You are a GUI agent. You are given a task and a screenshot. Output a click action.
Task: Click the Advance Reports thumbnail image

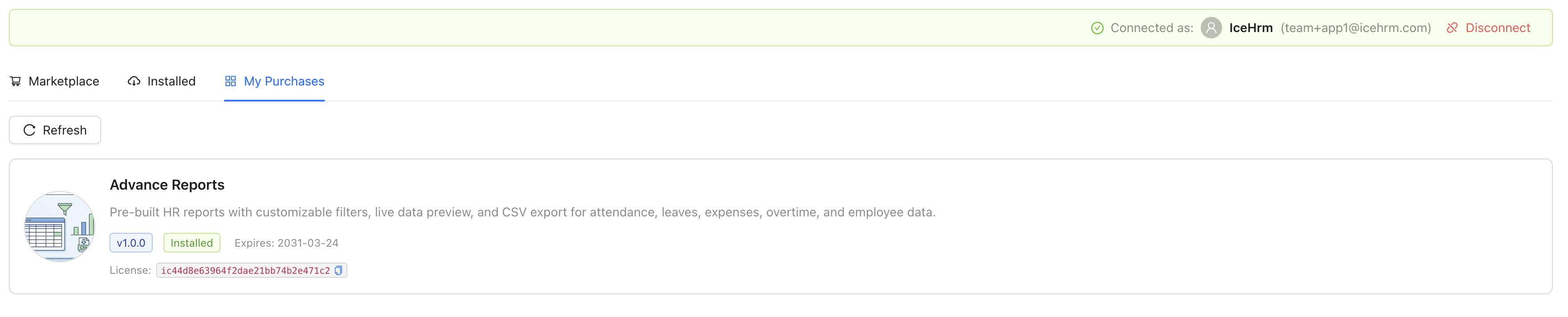click(59, 226)
